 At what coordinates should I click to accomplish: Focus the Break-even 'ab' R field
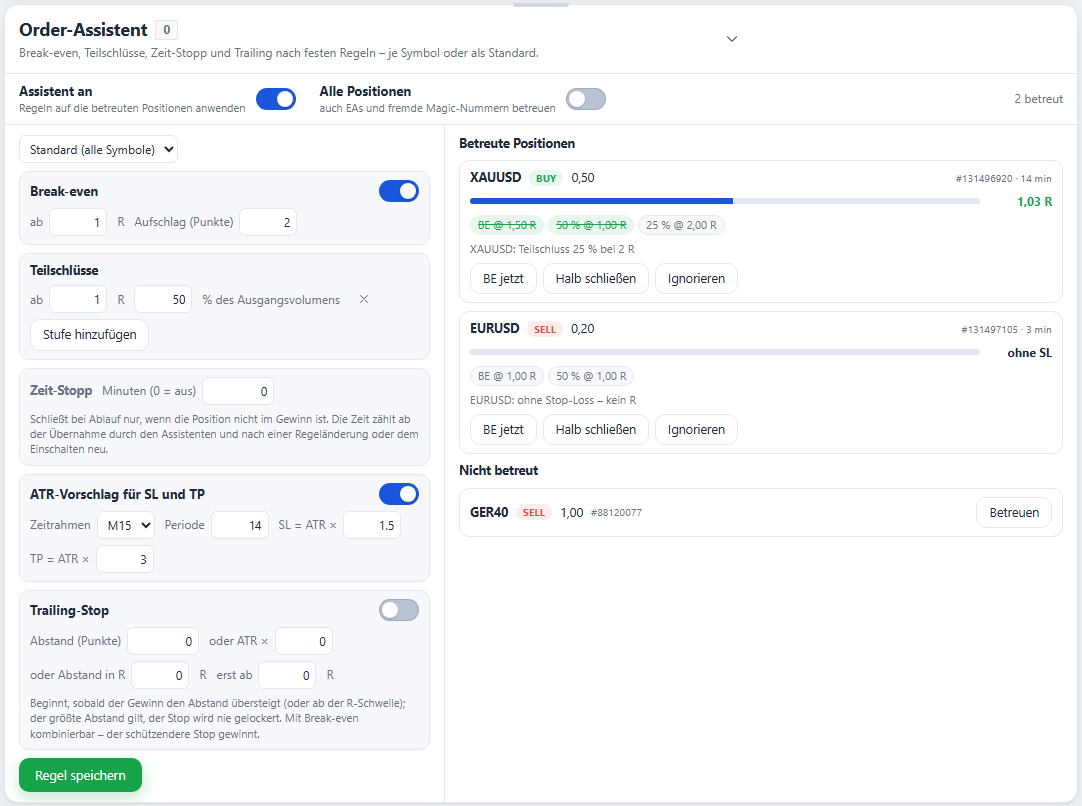click(78, 222)
